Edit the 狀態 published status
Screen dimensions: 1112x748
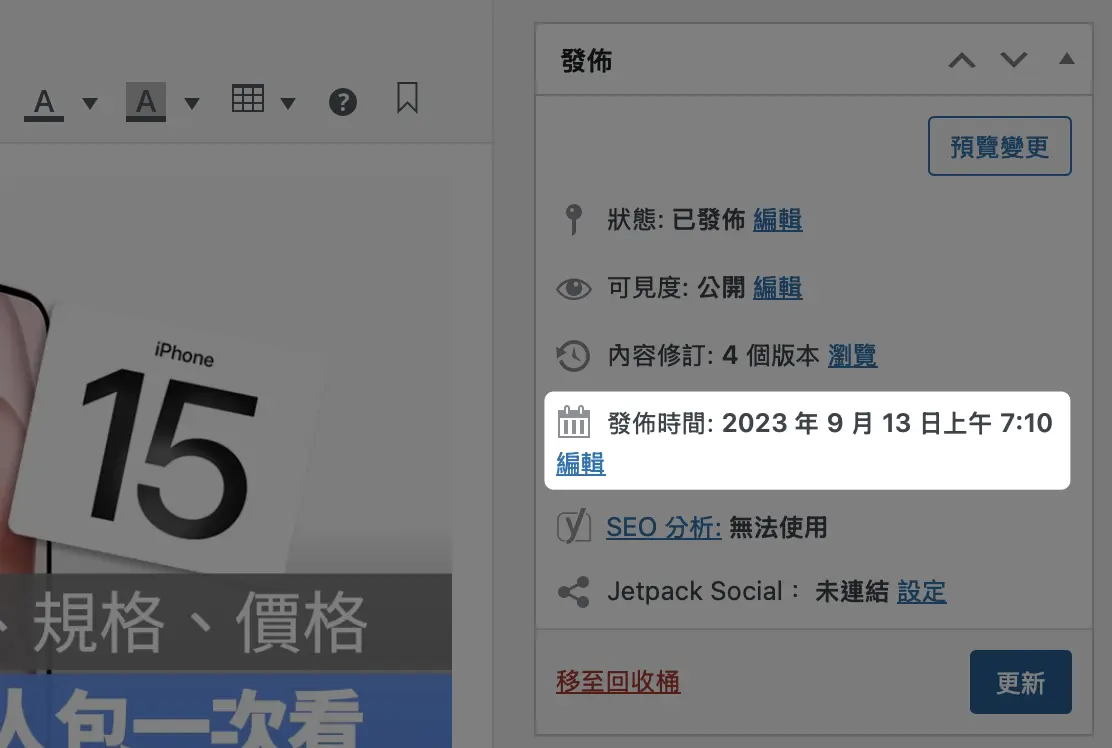pyautogui.click(x=777, y=220)
